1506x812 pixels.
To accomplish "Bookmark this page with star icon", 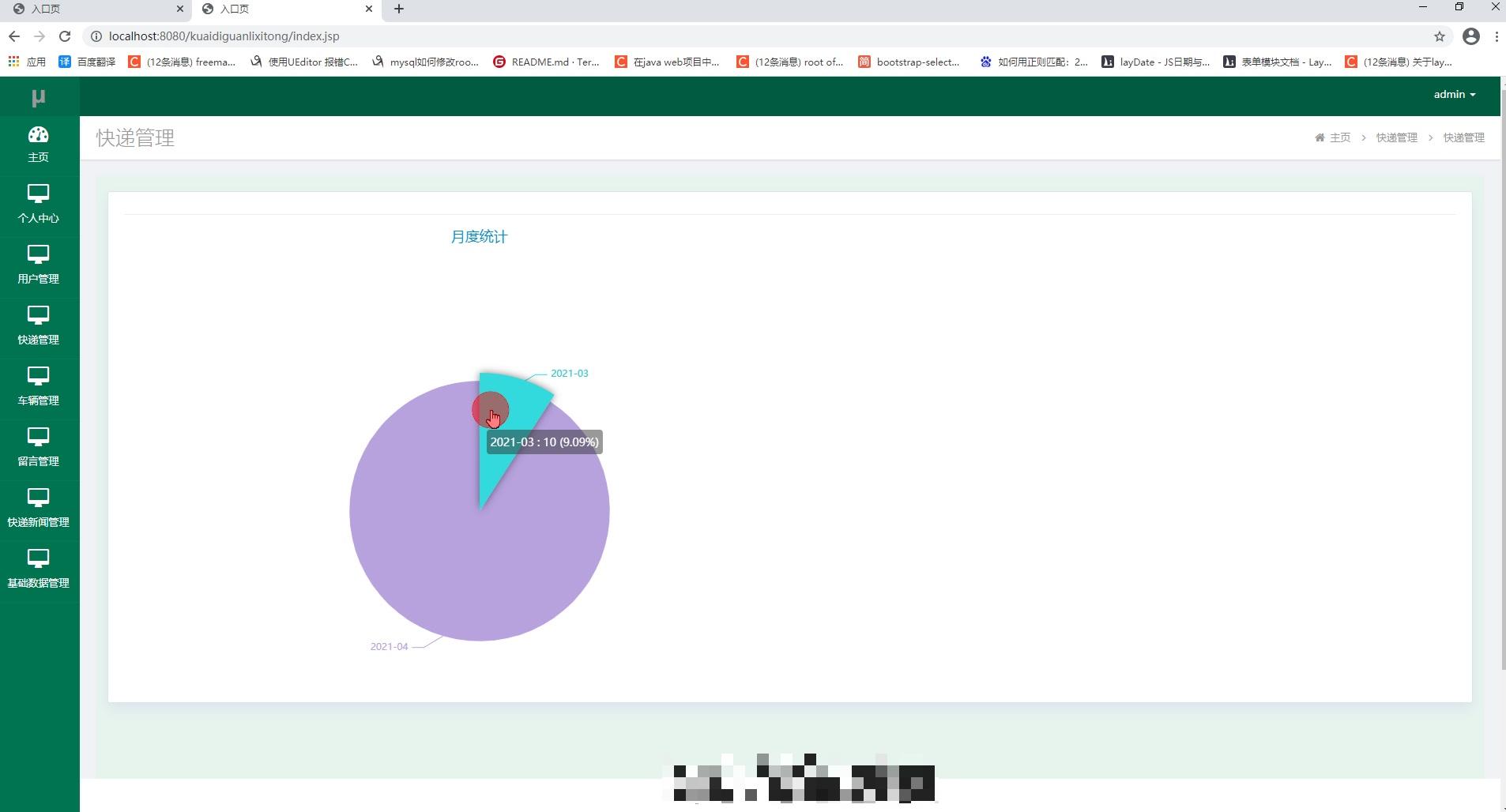I will [x=1440, y=36].
